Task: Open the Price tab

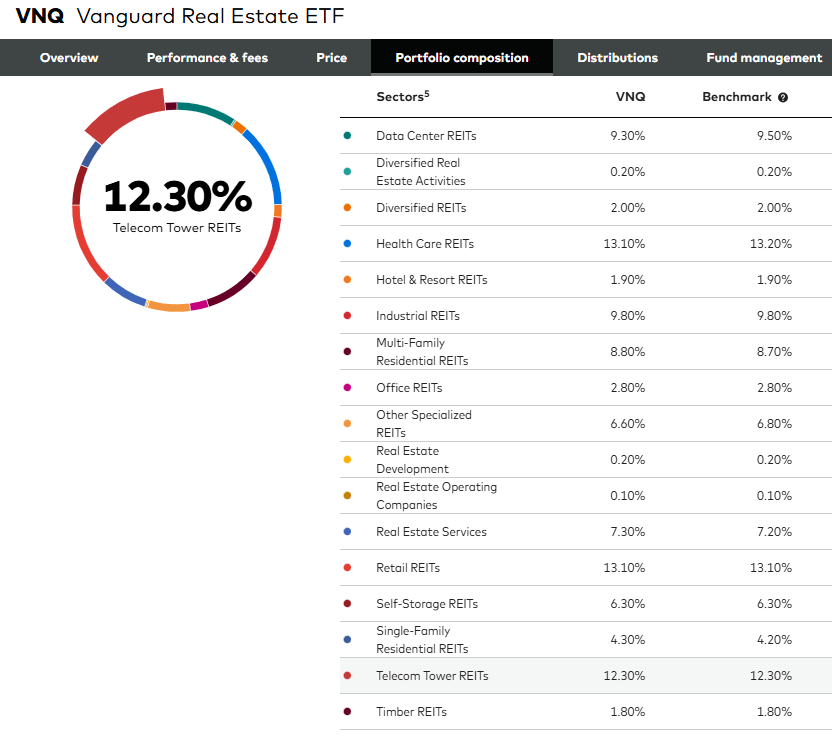Action: click(x=332, y=57)
